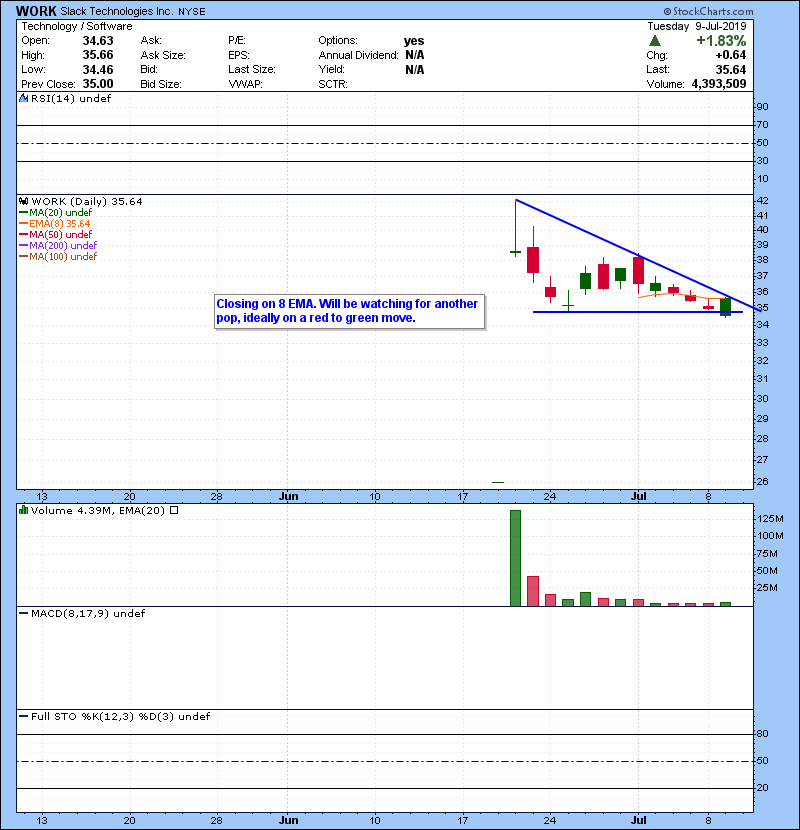Click the blue dash icon beside Full STO
Screen dimensions: 800x830
click(x=24, y=717)
